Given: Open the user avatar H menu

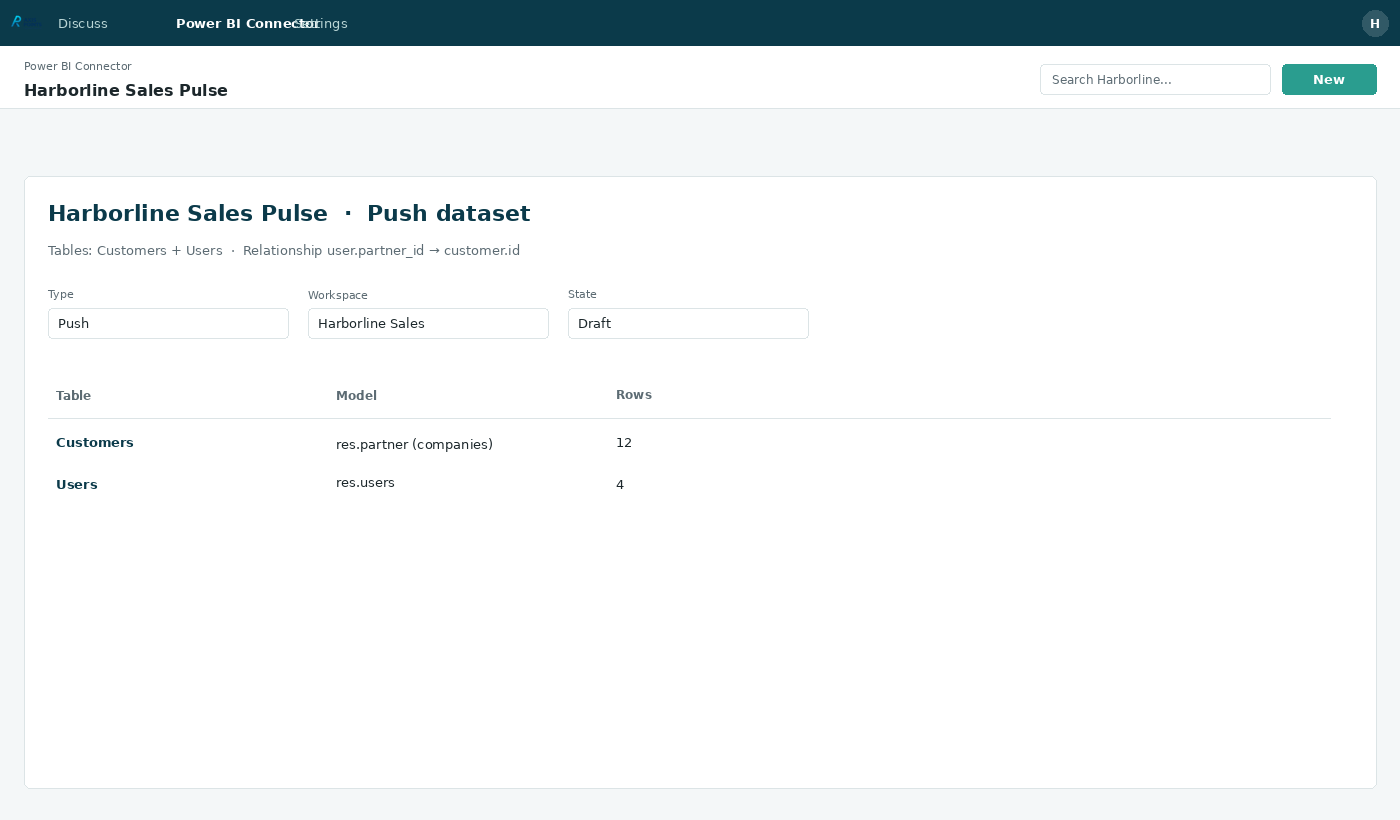Looking at the screenshot, I should 1375,23.
